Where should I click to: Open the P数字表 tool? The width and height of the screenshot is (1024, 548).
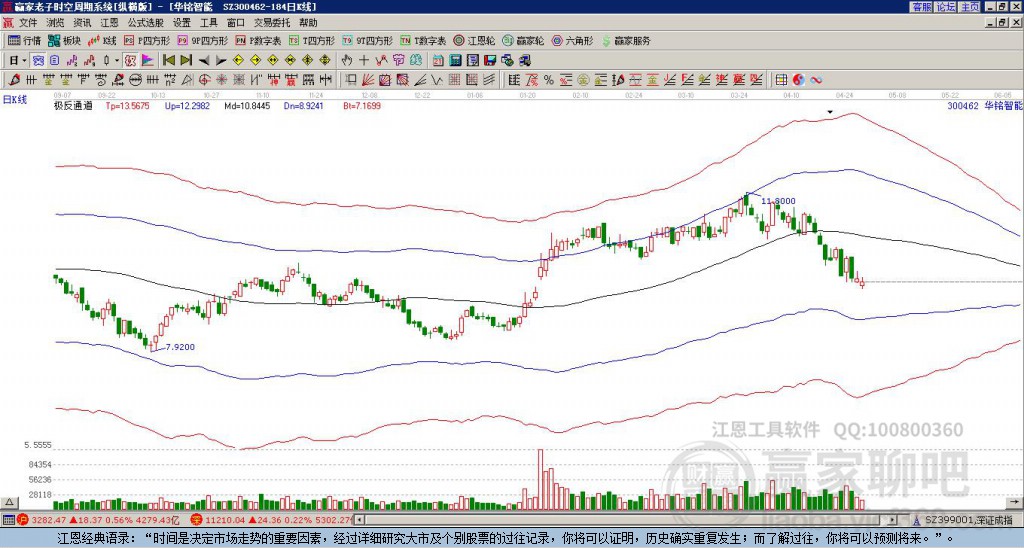[258, 40]
